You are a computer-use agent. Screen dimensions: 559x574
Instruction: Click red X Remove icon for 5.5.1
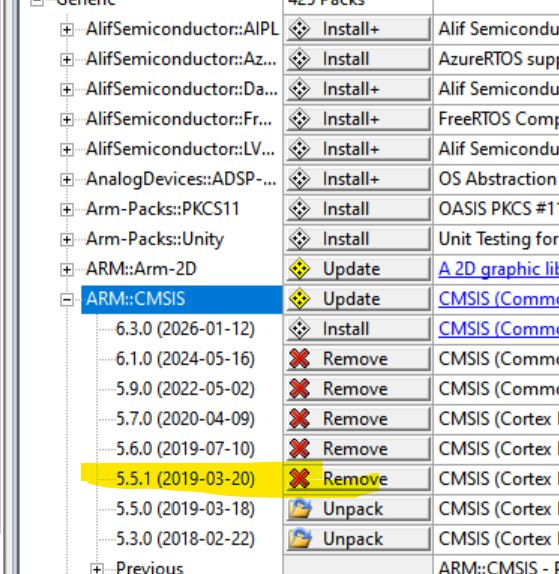click(299, 479)
